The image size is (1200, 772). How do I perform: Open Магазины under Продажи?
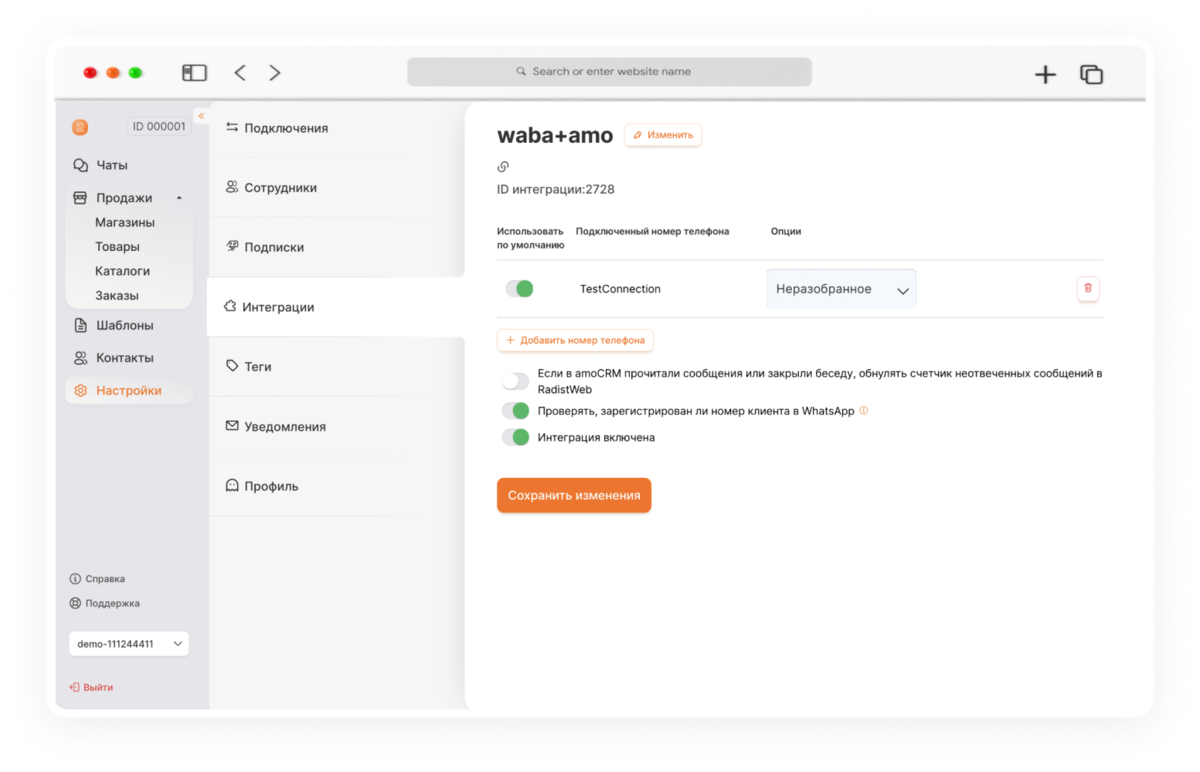[x=125, y=222]
